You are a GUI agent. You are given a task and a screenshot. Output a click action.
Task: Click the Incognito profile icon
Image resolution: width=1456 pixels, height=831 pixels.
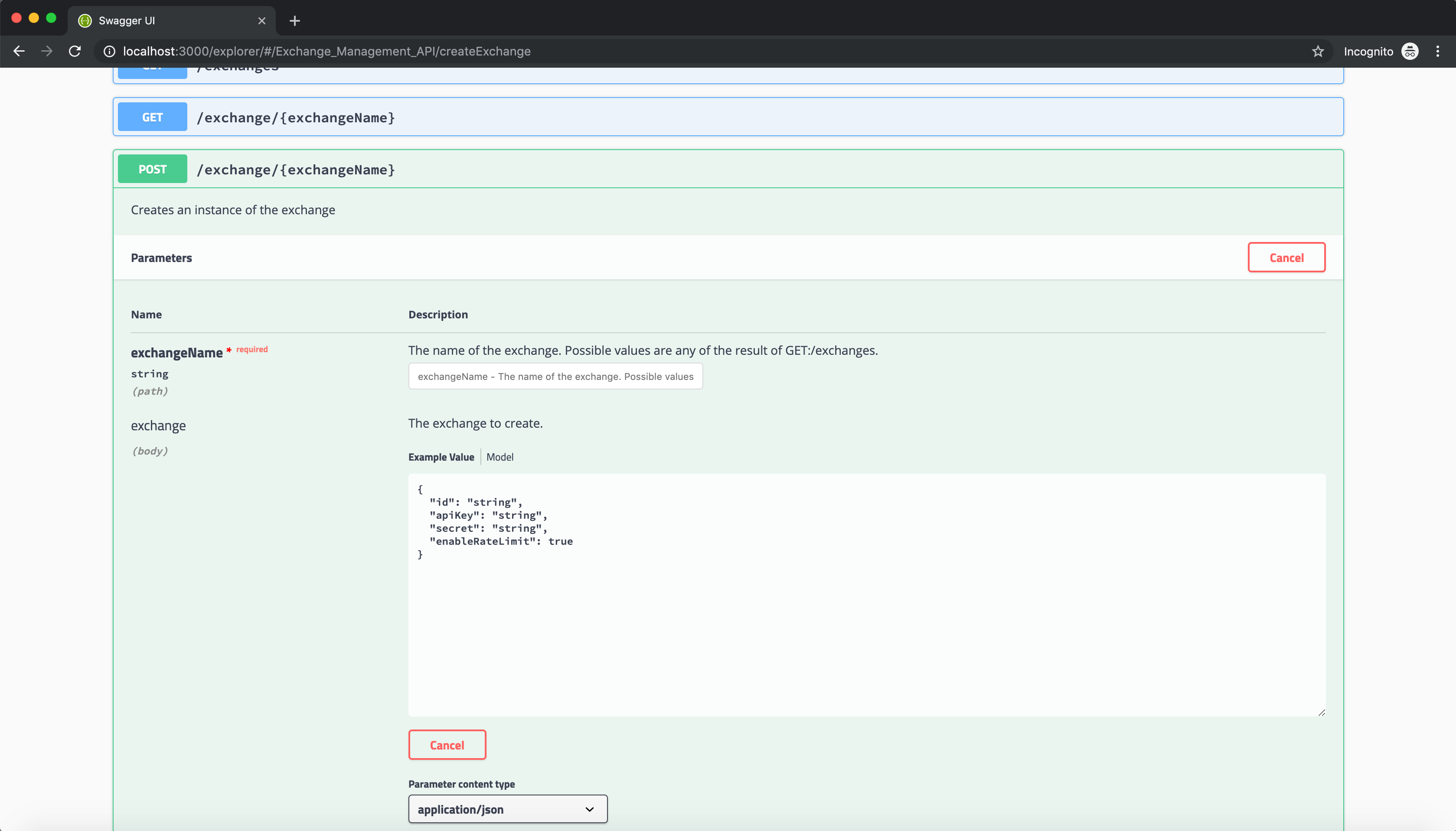tap(1410, 51)
